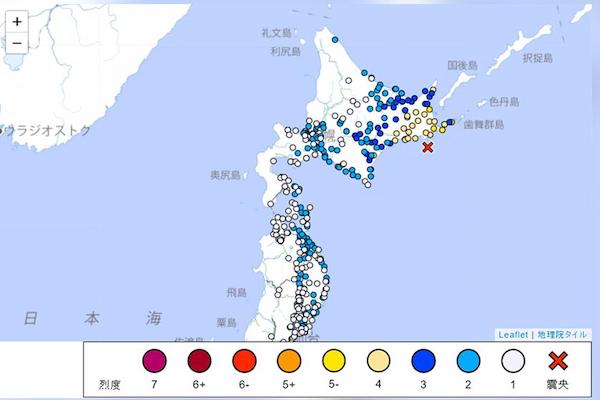The image size is (600, 400).
Task: Click the zoom in plus button
Action: point(17,20)
